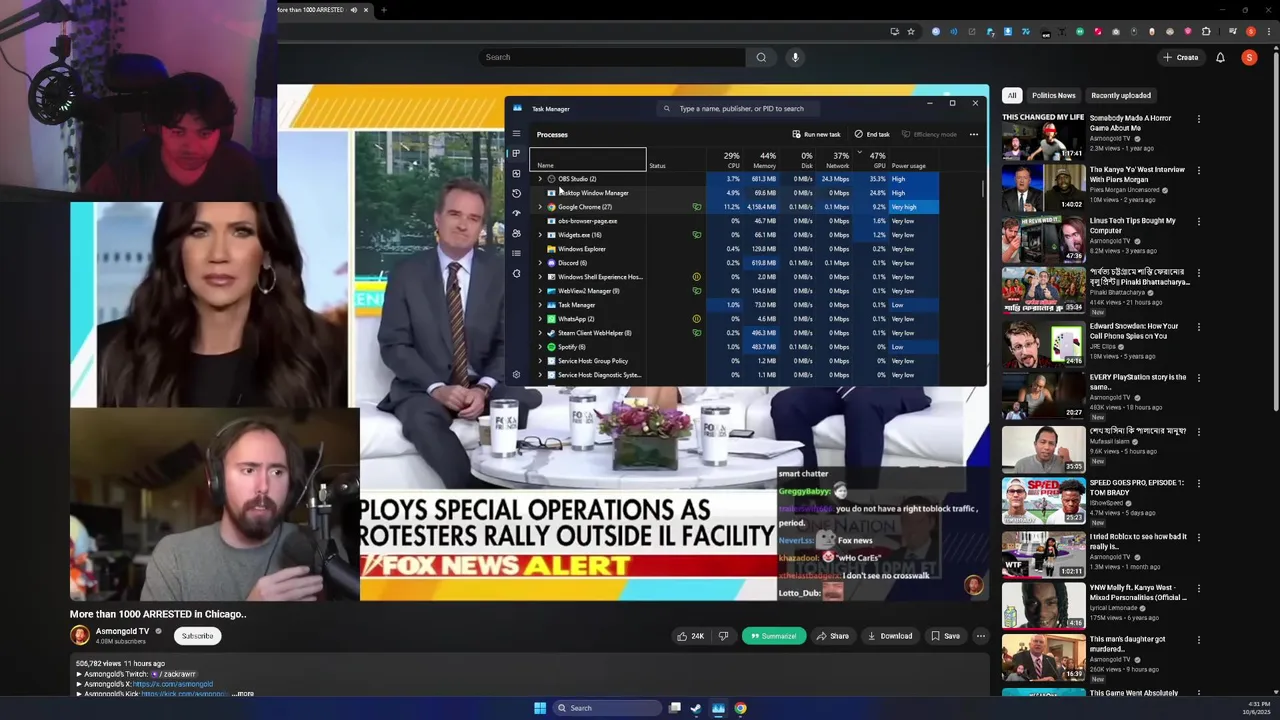
Task: Open Services page in Task Manager sidebar
Action: [x=516, y=273]
